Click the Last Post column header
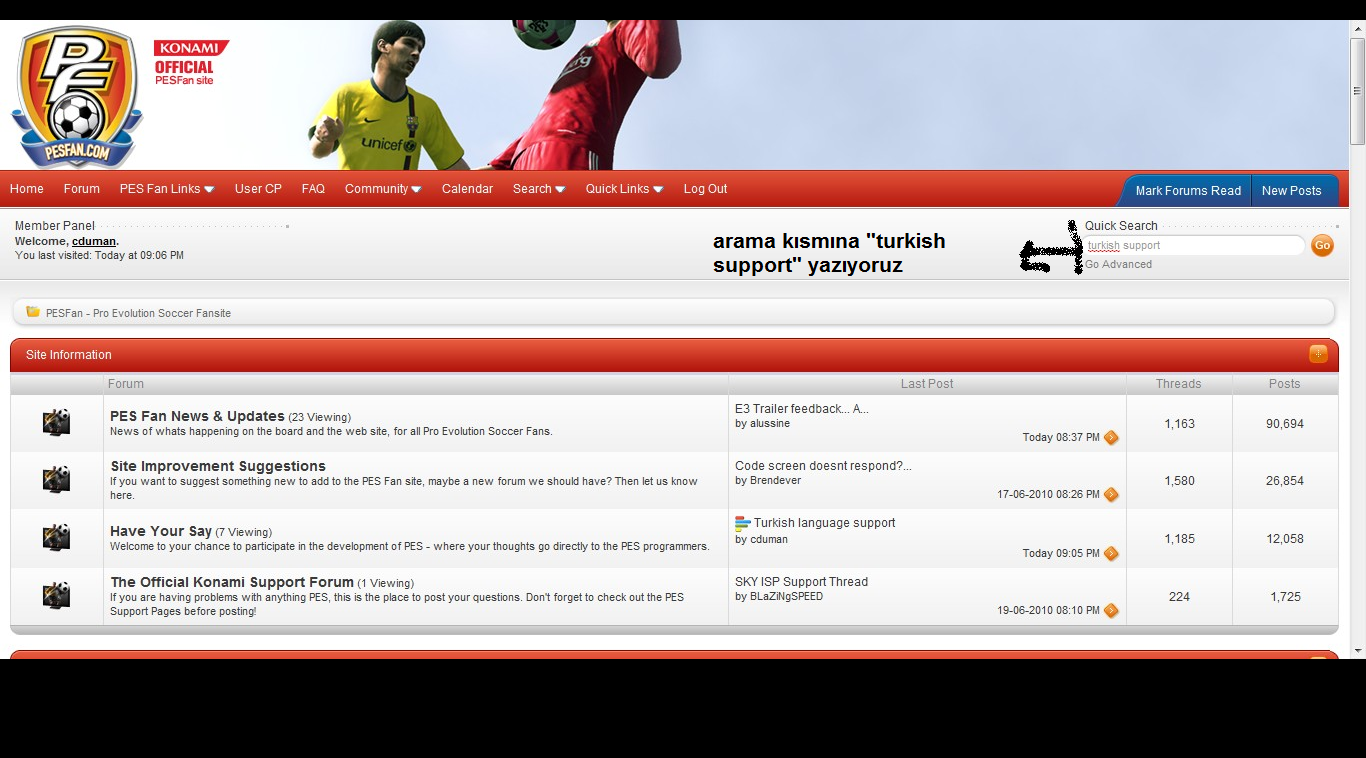 point(927,384)
